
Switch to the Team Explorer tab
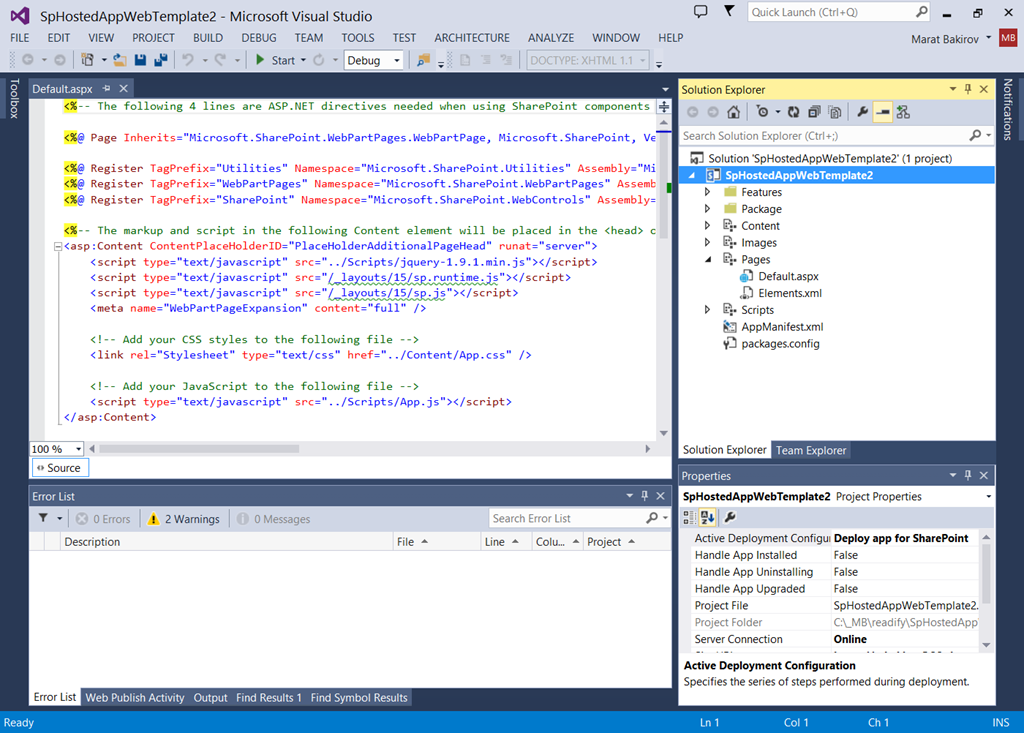coord(810,450)
